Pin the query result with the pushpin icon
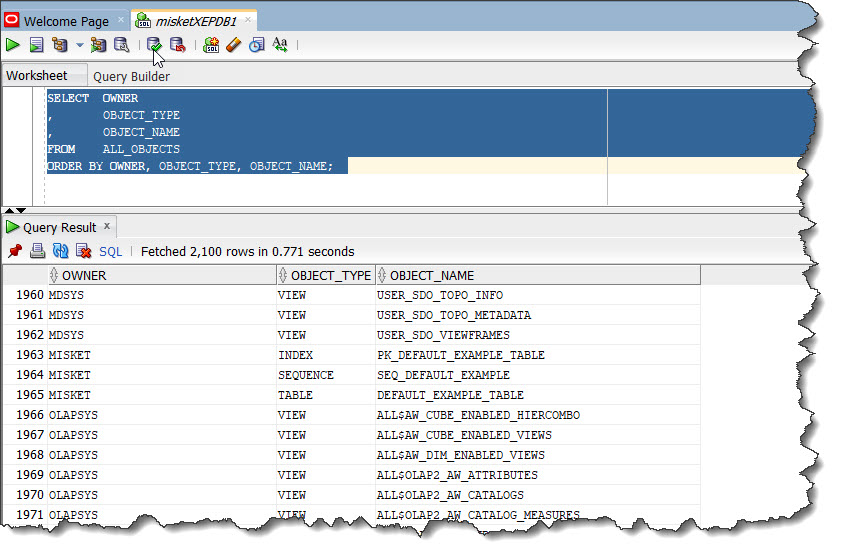The image size is (841, 559). [15, 251]
